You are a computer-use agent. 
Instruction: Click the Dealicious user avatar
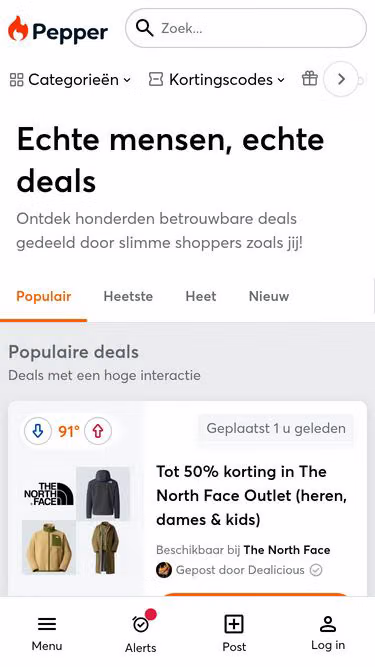164,570
